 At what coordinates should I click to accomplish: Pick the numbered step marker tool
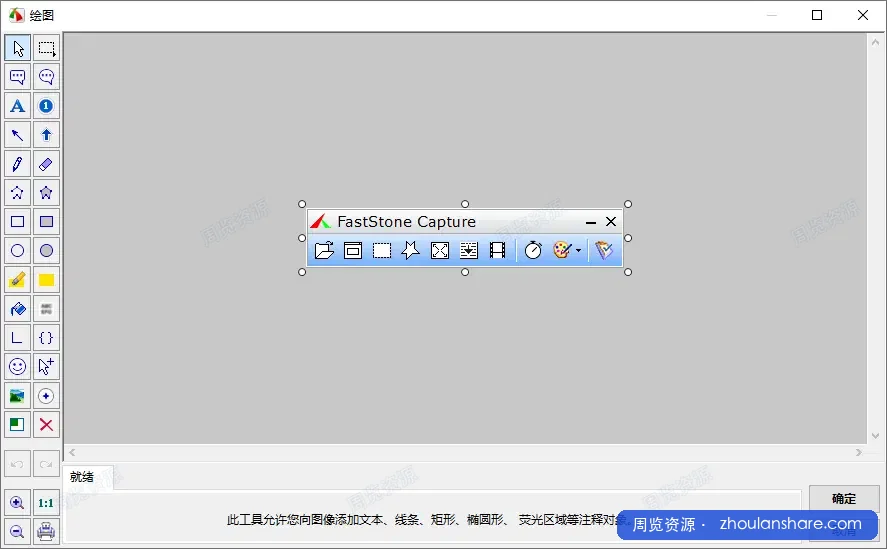(46, 106)
